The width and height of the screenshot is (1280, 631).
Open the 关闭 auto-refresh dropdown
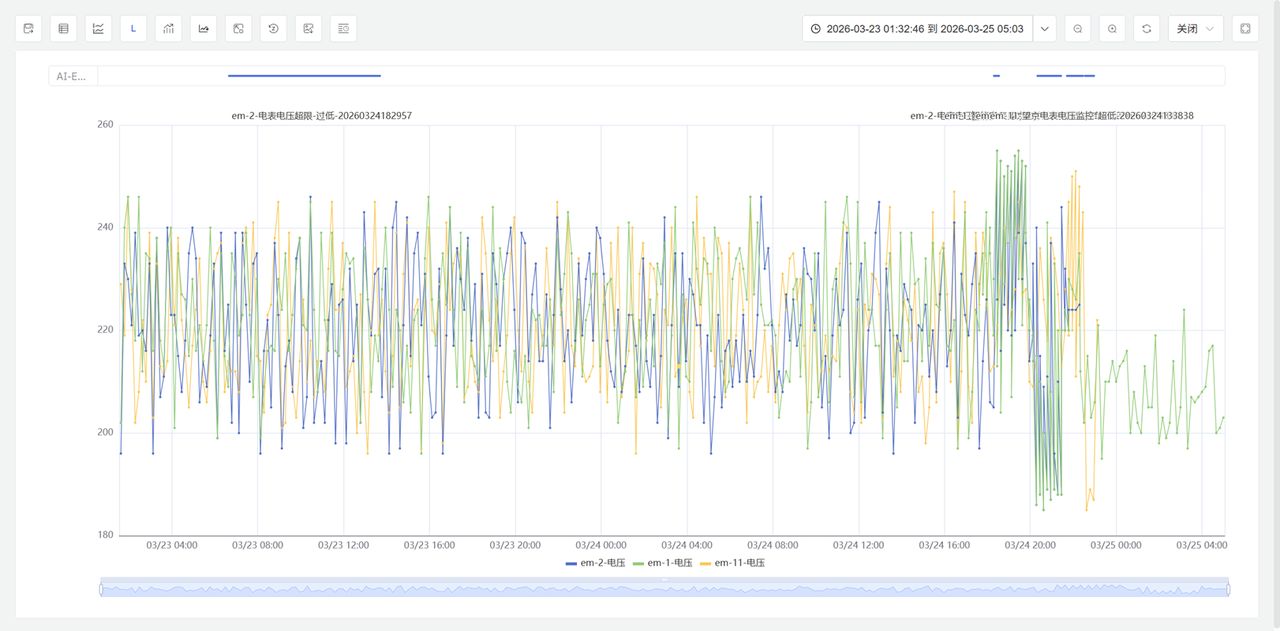(1196, 29)
